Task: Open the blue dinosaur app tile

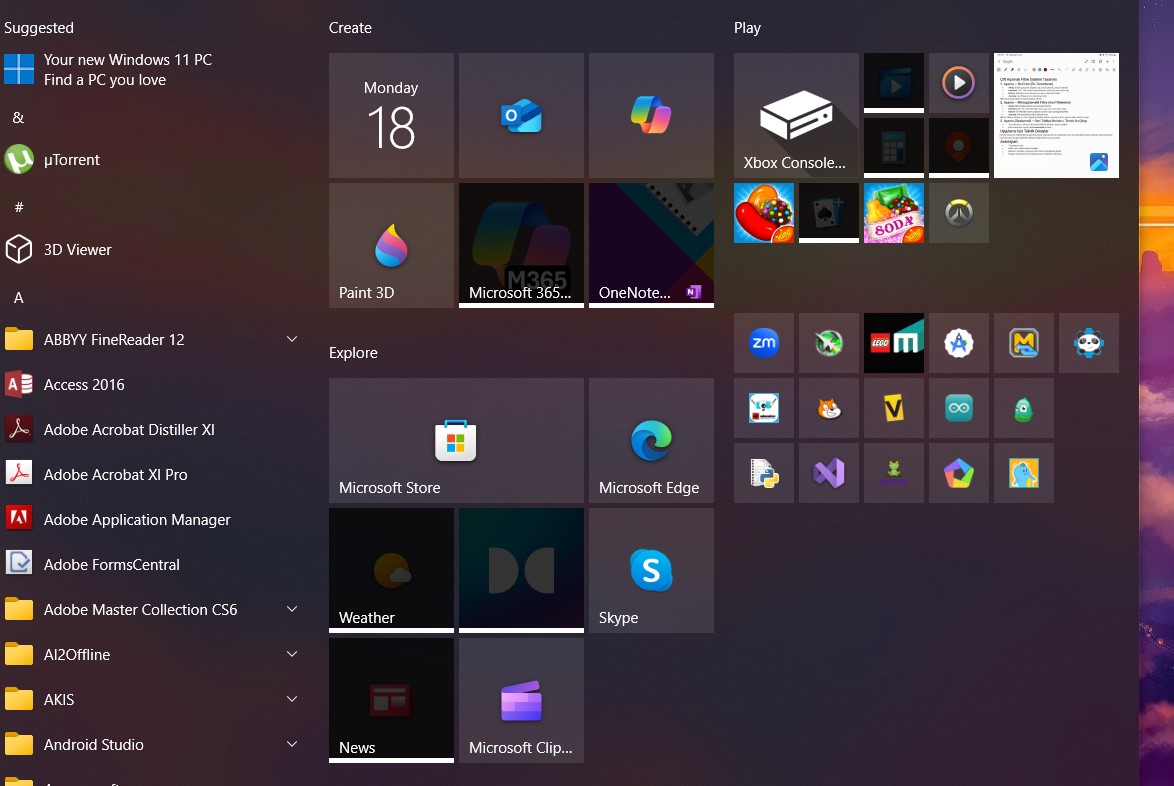Action: pyautogui.click(x=1024, y=473)
